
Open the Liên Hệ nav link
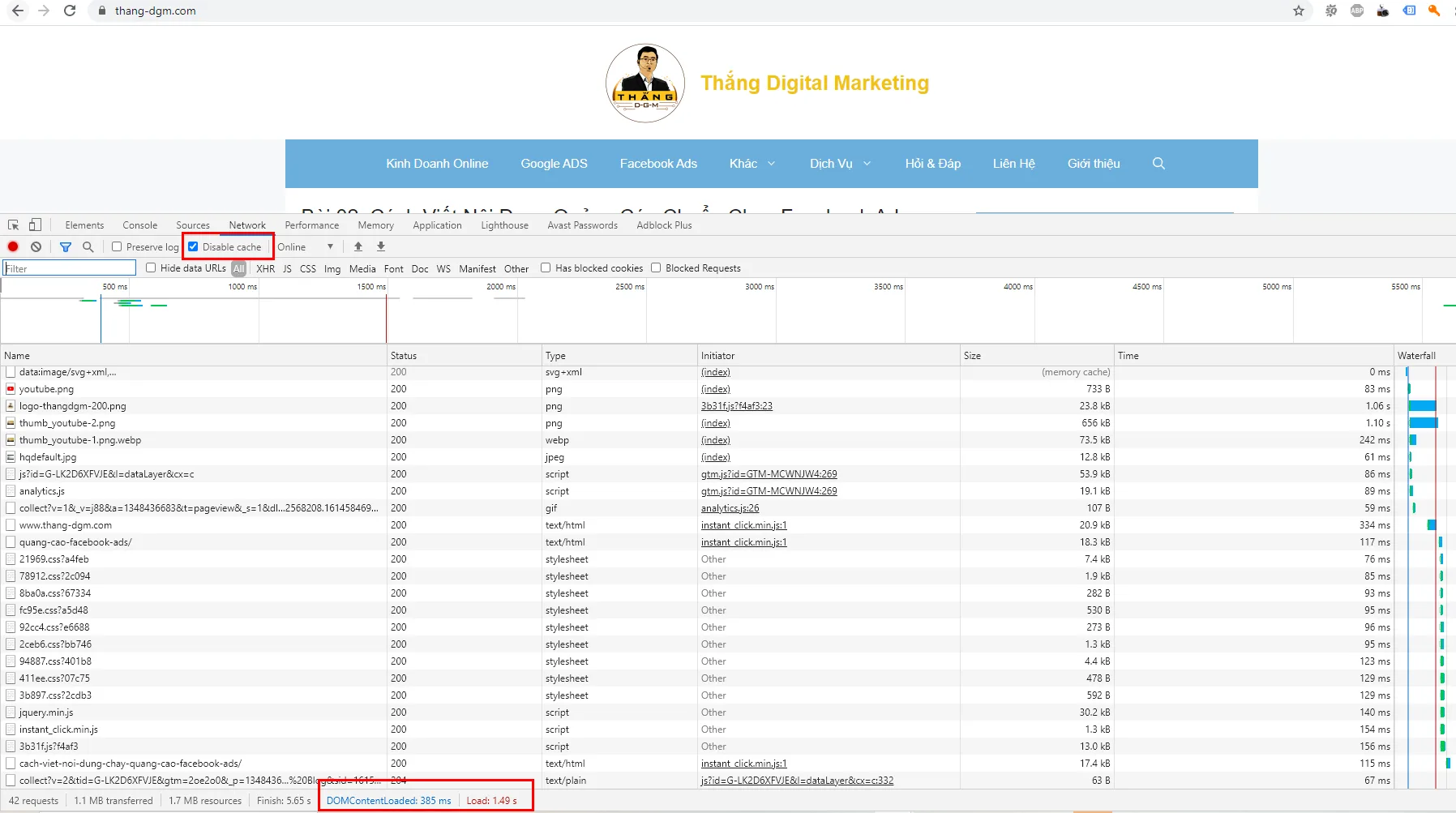click(x=1014, y=164)
